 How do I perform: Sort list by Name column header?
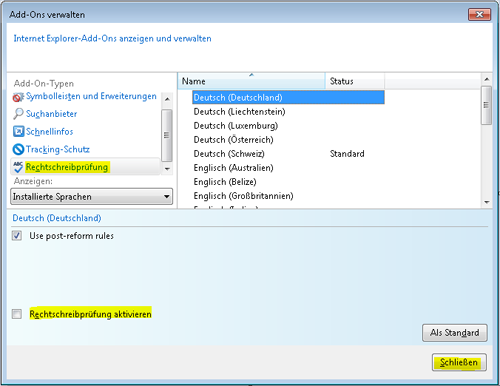pos(252,81)
